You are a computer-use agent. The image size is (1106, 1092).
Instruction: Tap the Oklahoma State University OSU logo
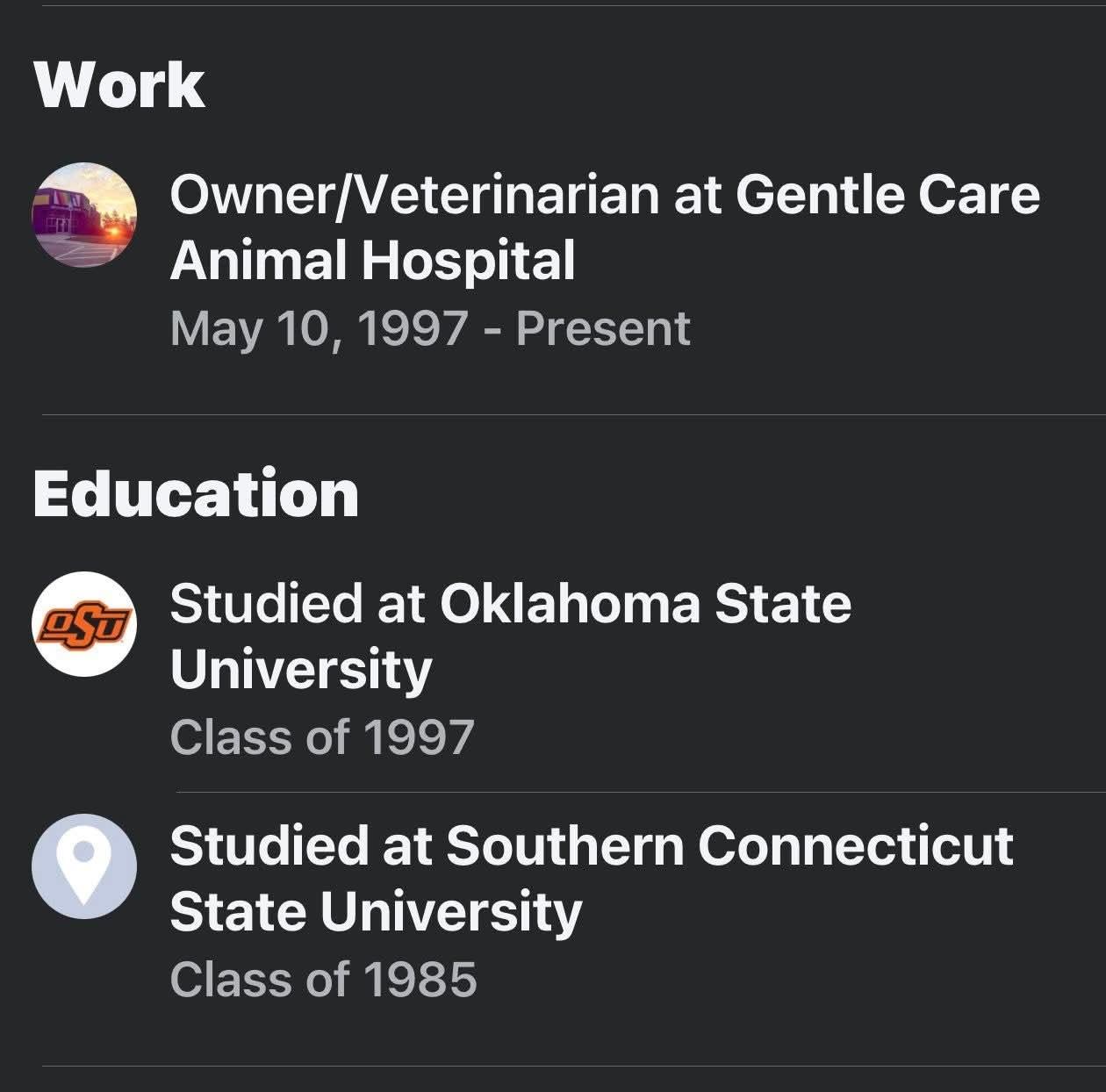tap(84, 624)
